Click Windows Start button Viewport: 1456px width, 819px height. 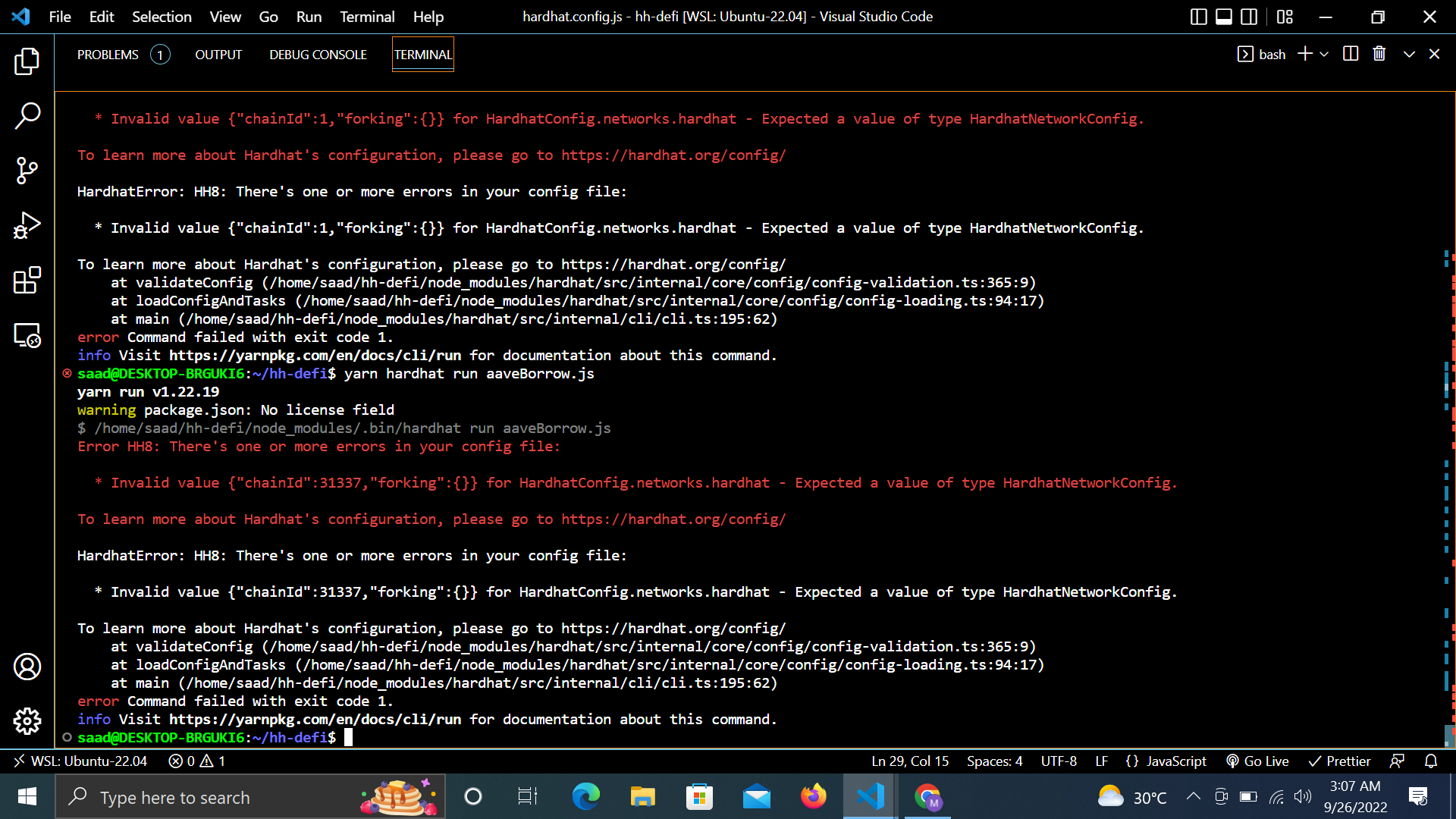[x=27, y=796]
